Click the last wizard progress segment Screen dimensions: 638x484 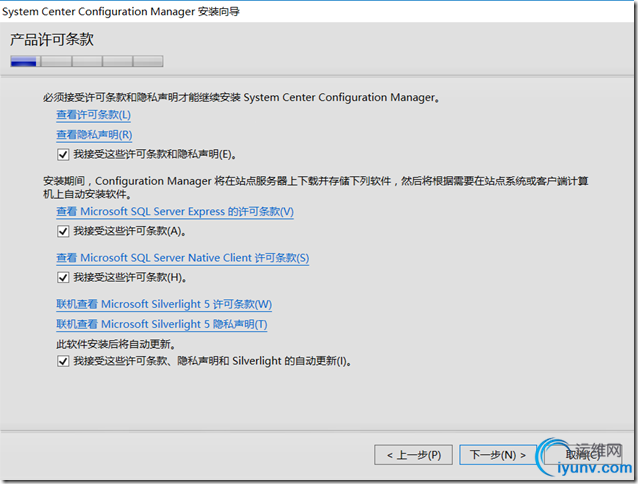pyautogui.click(x=147, y=62)
